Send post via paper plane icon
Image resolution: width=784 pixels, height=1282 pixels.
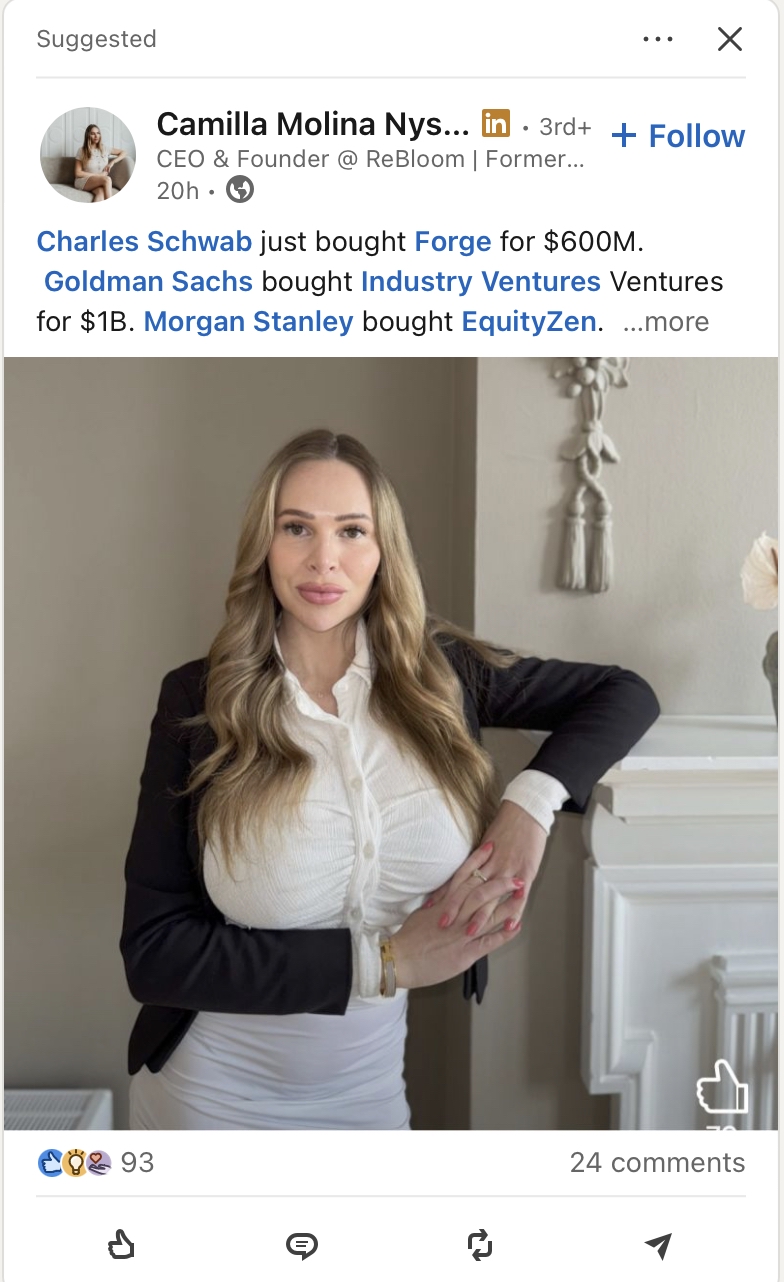(x=658, y=1245)
